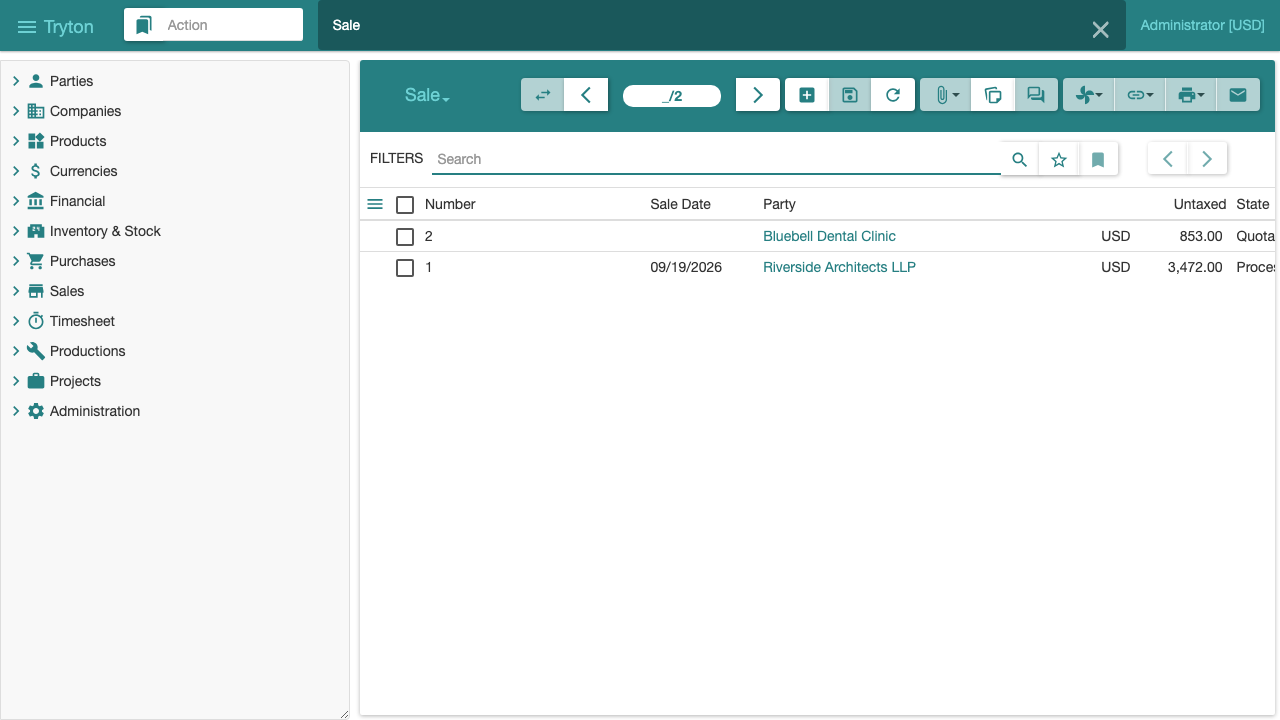Viewport: 1280px width, 720px height.
Task: Expand the Products tree node
Action: click(16, 141)
